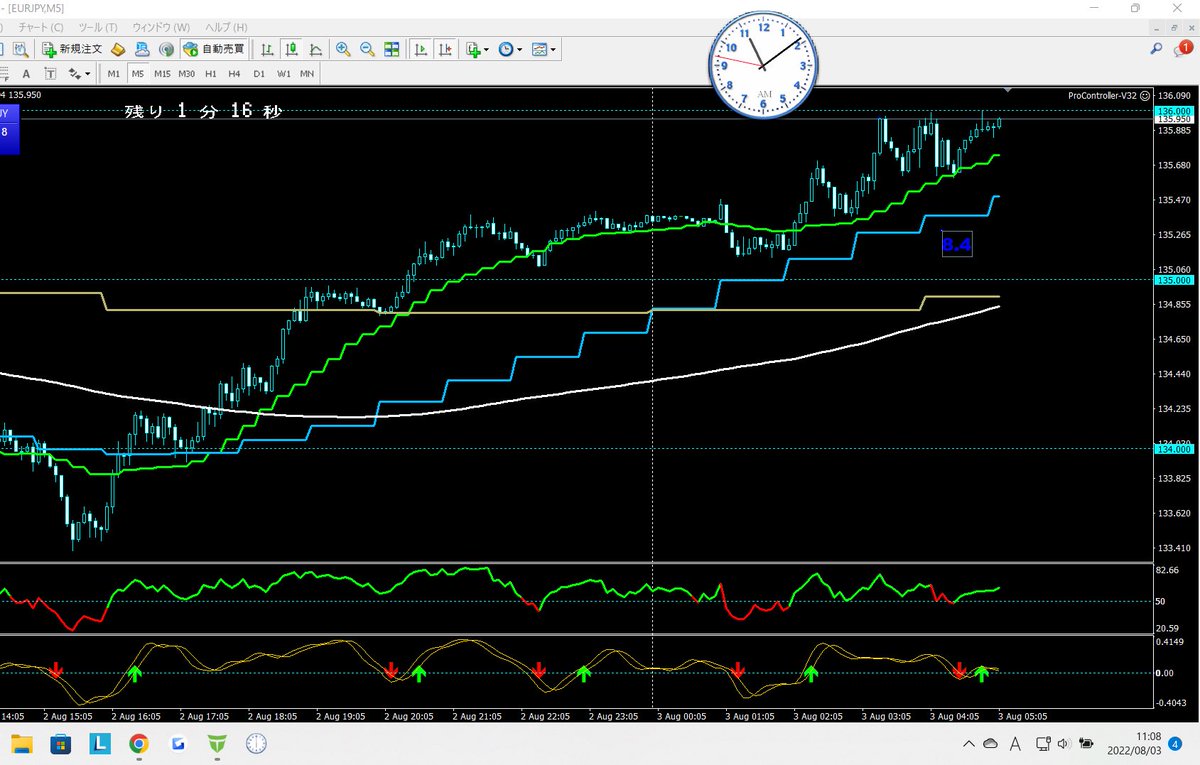Click the taskbar date and time 11:08
This screenshot has height=765, width=1200.
click(x=1133, y=742)
